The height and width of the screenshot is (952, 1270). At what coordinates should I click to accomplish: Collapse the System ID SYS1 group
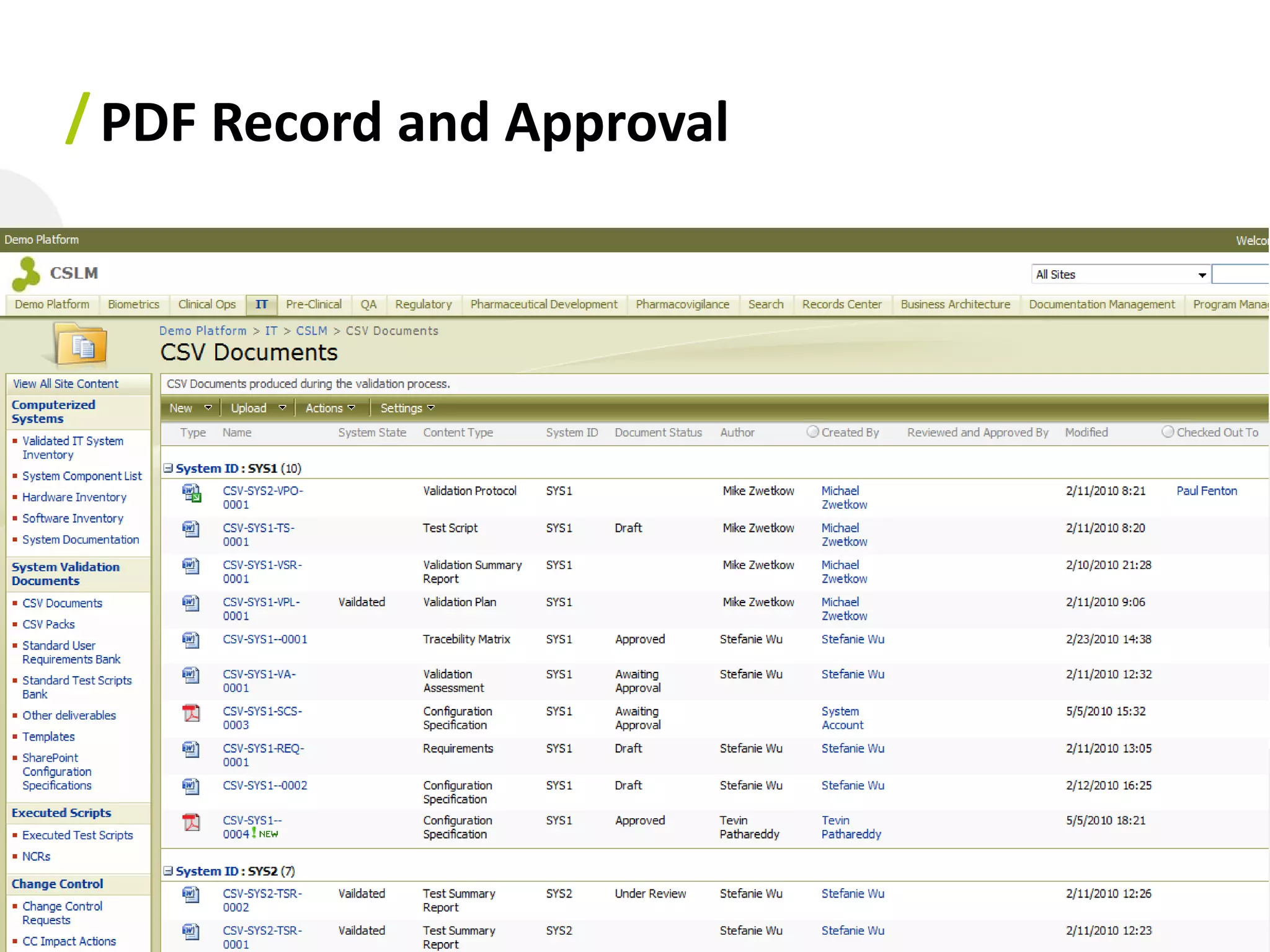[x=168, y=468]
